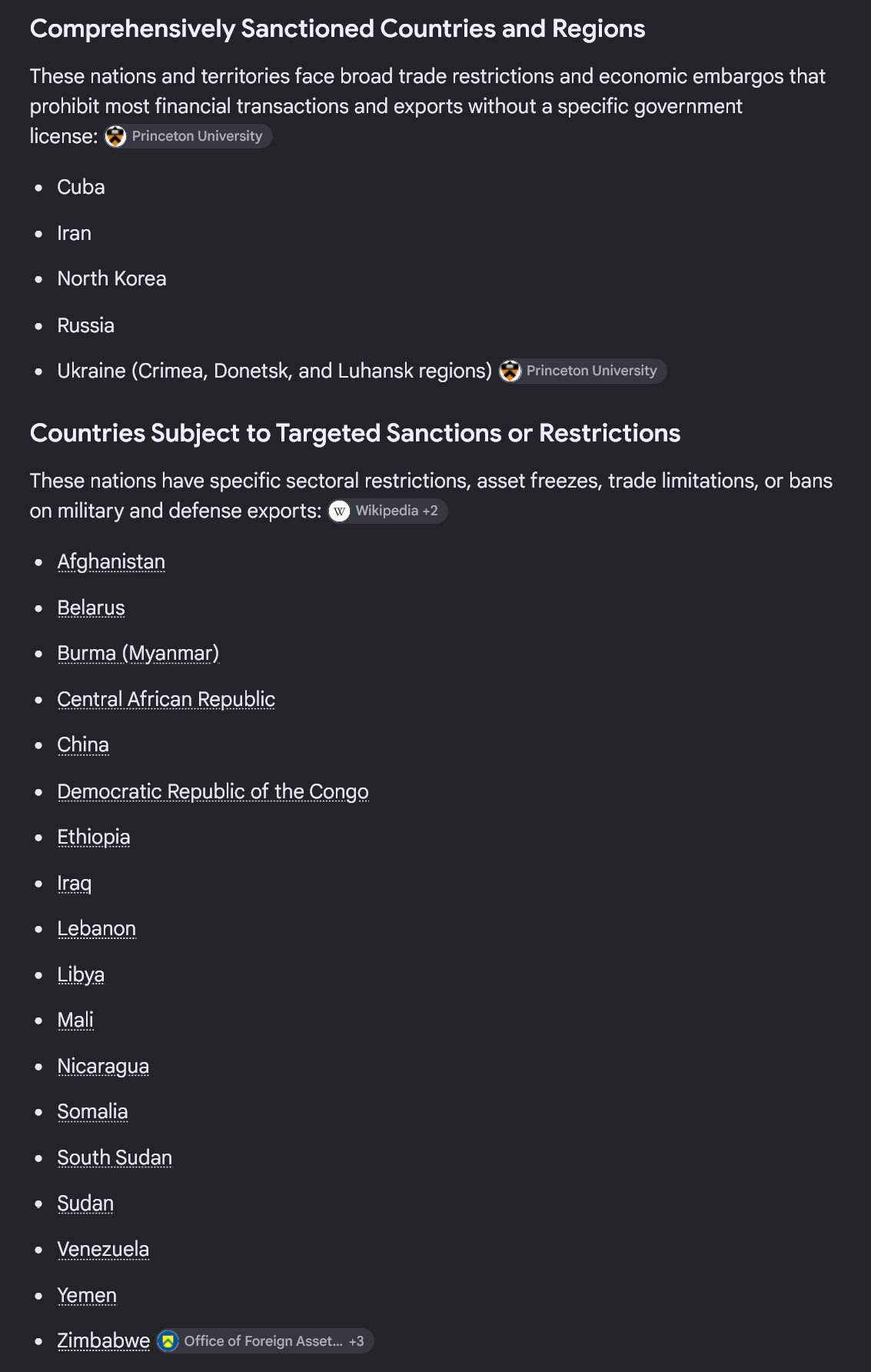The image size is (871, 1372).
Task: Open Central African Republic link
Action: point(166,699)
